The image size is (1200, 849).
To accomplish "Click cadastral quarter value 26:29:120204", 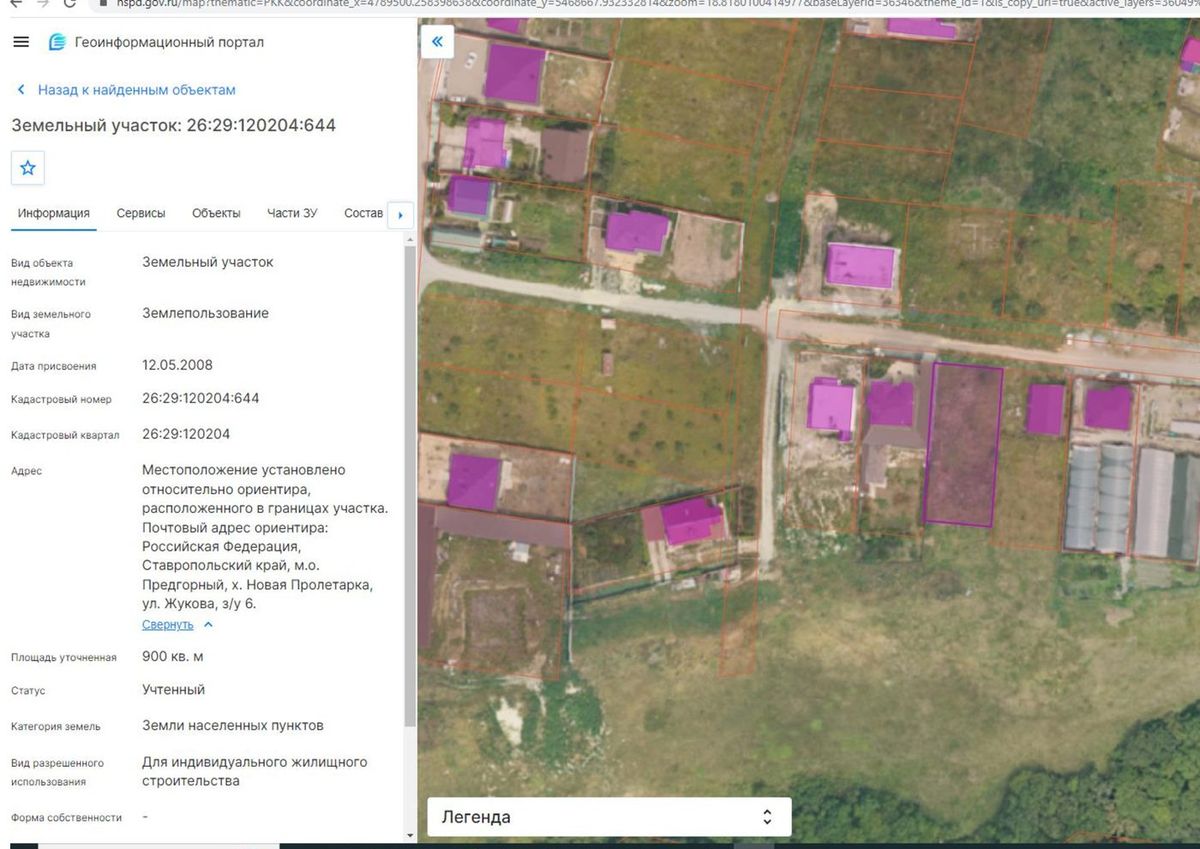I will pyautogui.click(x=186, y=434).
